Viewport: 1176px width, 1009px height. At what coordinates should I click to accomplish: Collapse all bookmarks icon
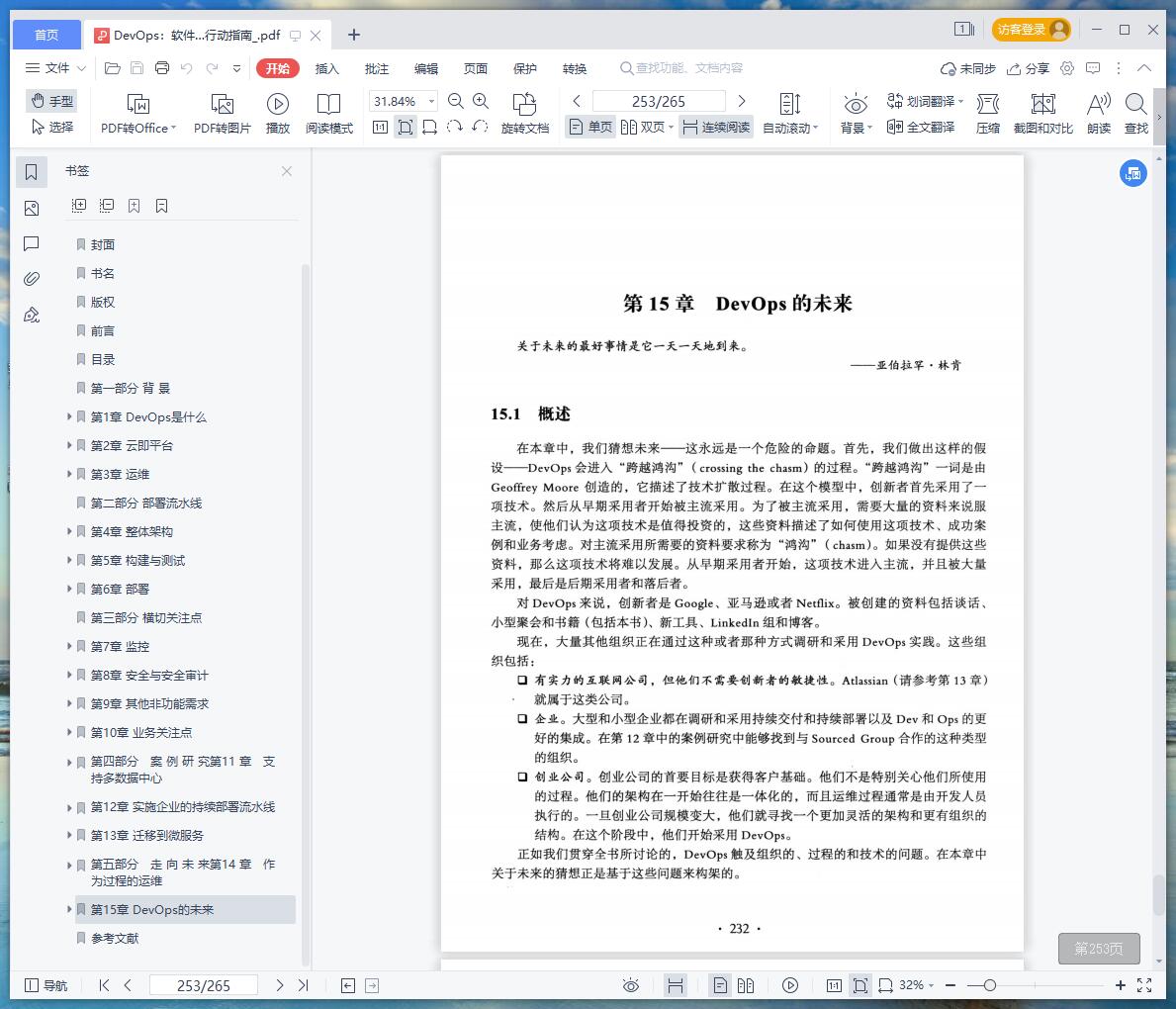(107, 206)
